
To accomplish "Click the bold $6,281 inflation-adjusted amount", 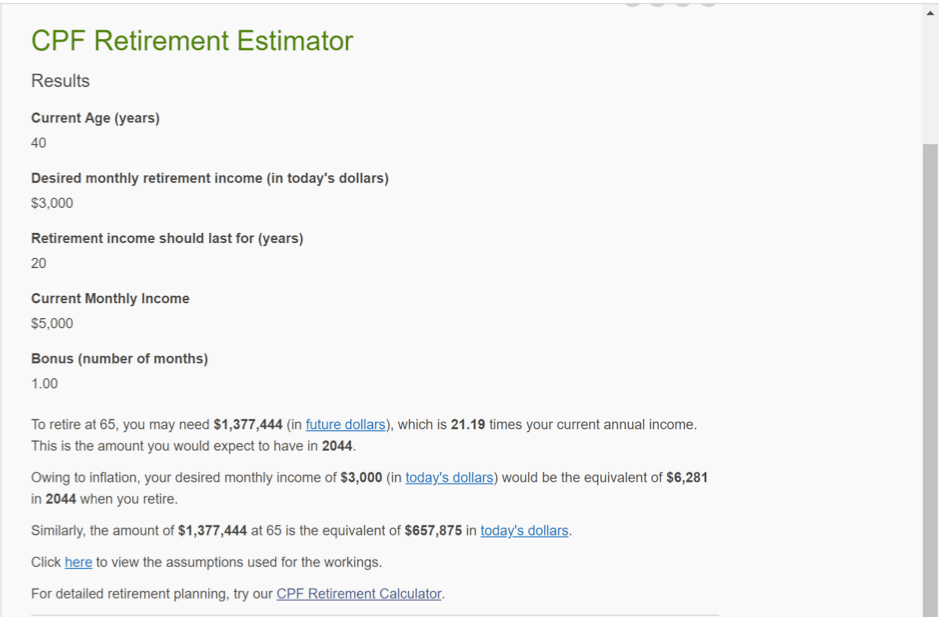I will pos(687,478).
